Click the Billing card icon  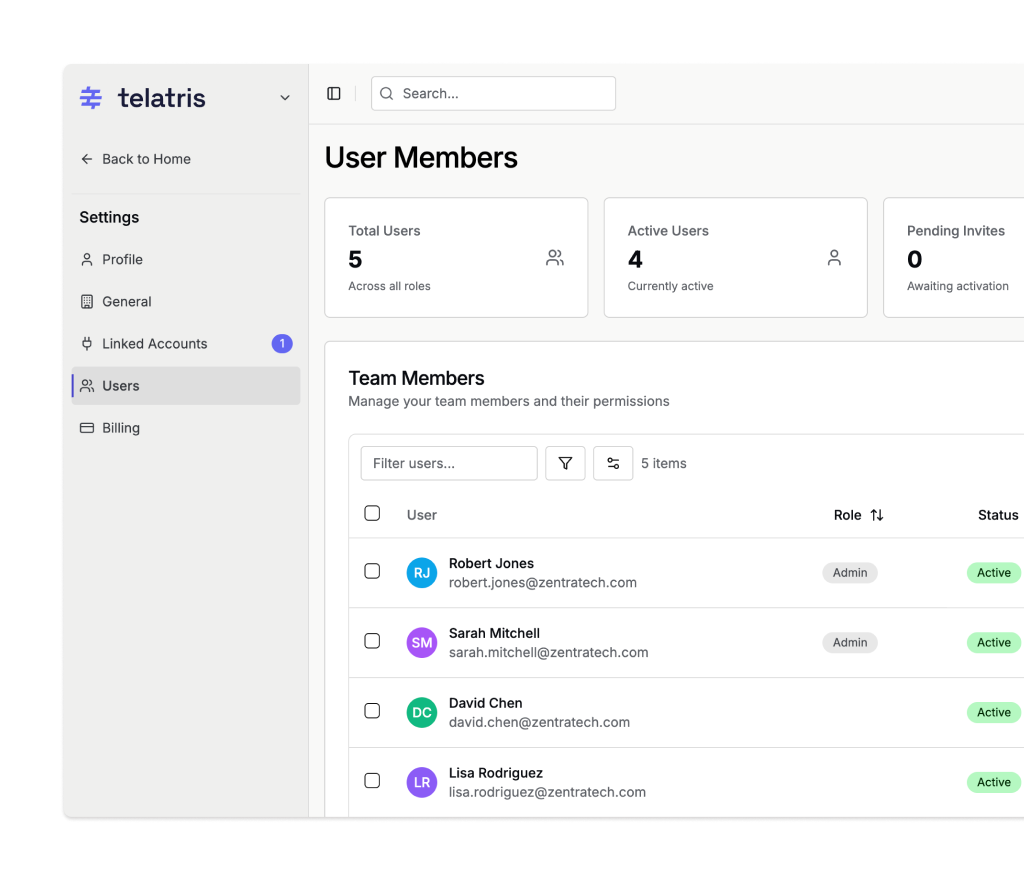87,427
